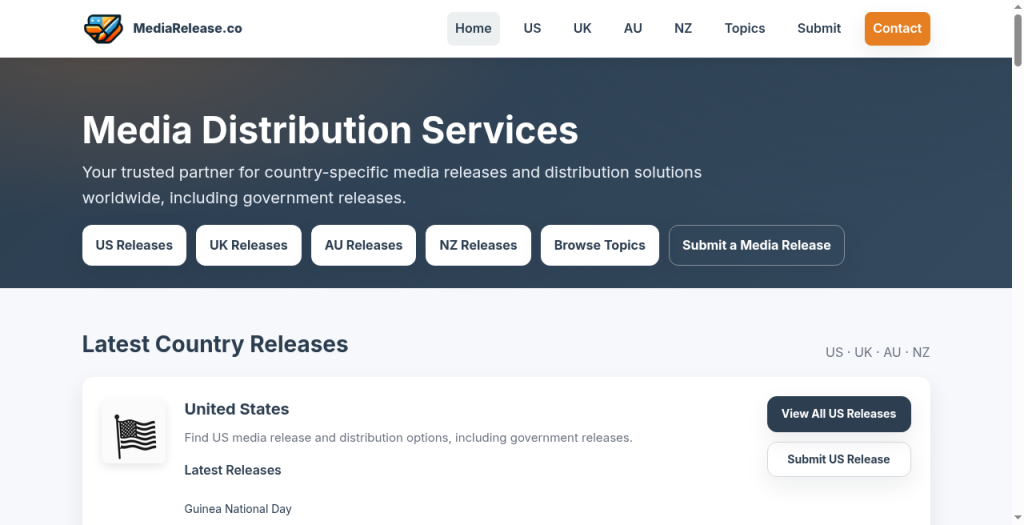Click the Submit US Release button
1024x525 pixels.
pos(839,460)
